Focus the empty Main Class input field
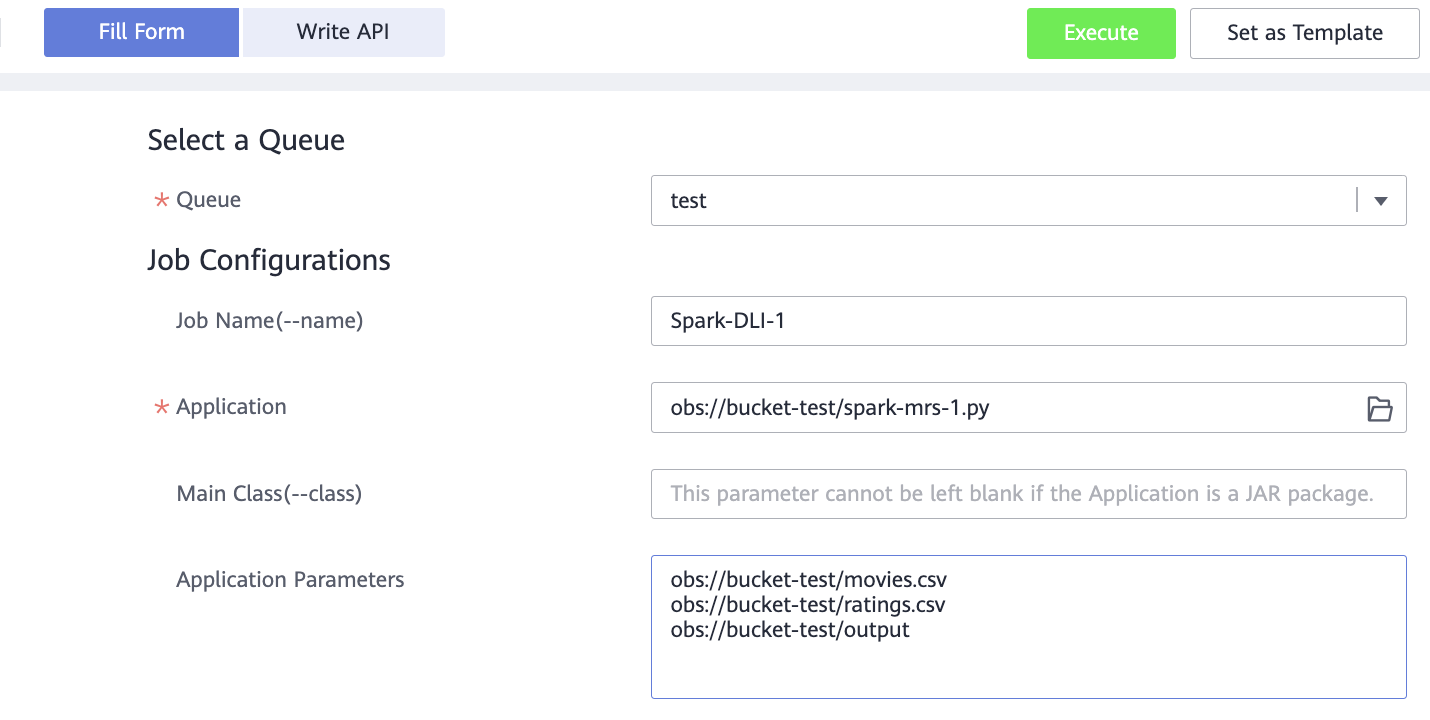The image size is (1430, 720). tap(1028, 494)
